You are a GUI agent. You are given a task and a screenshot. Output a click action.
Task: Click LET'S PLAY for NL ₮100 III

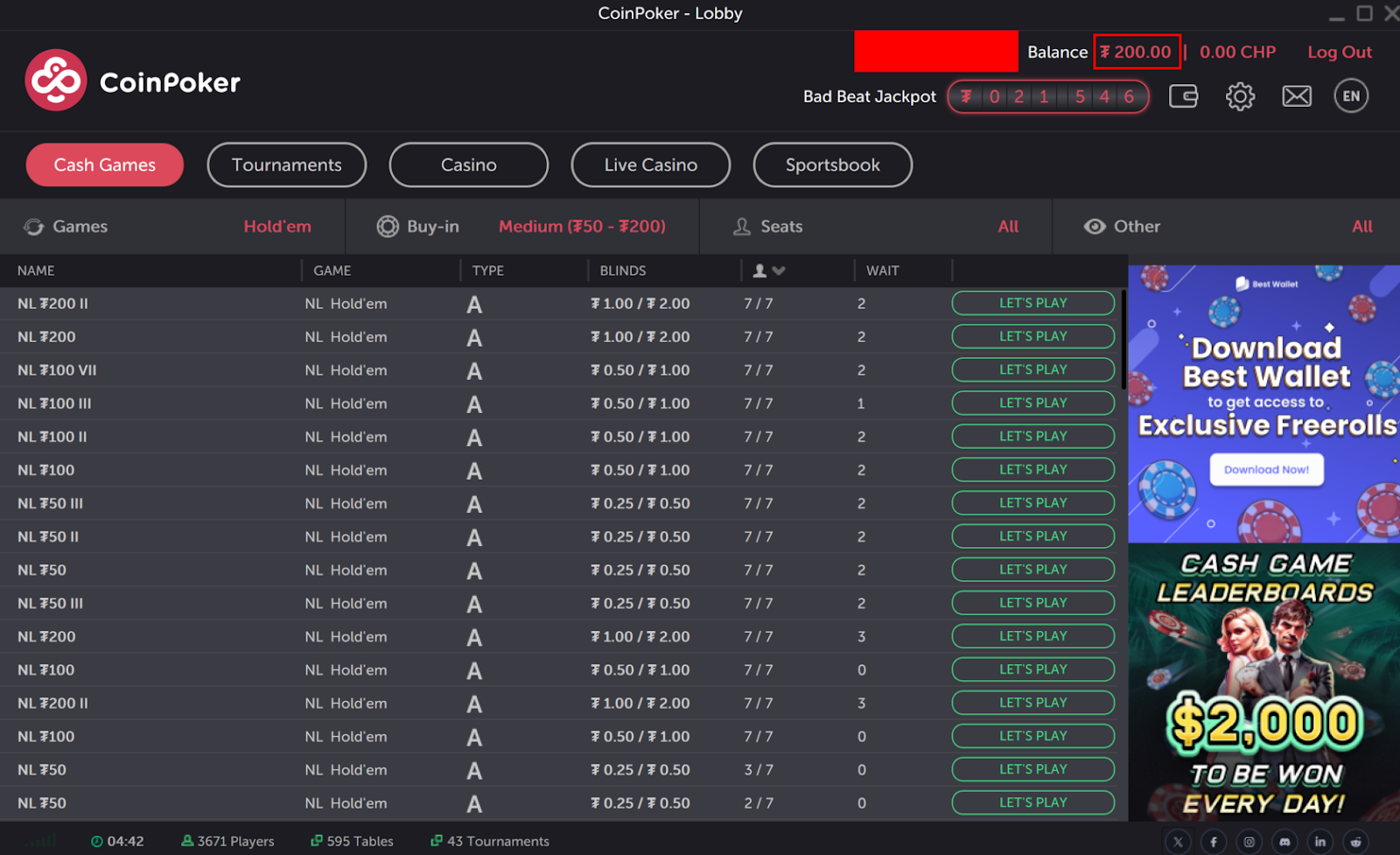click(x=1033, y=403)
